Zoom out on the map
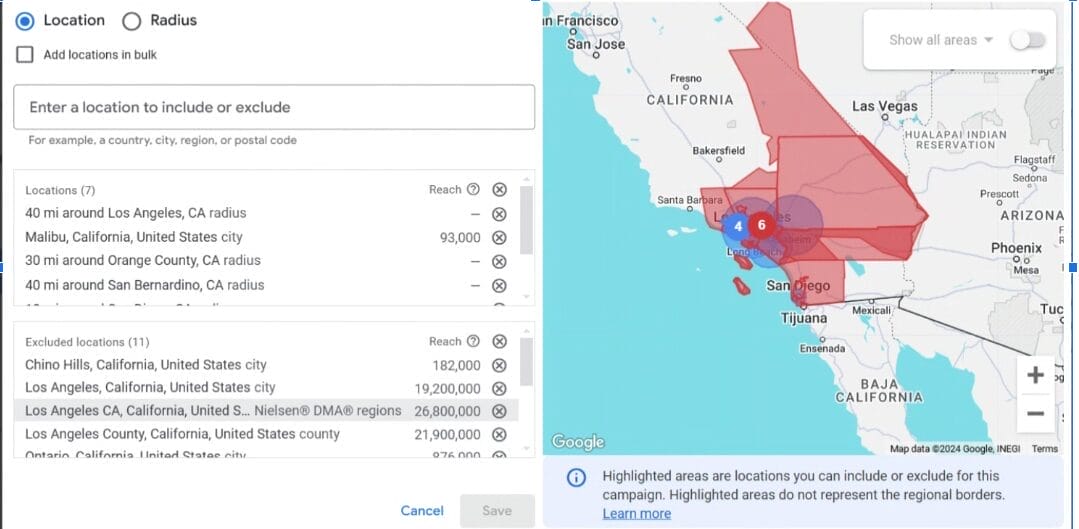The image size is (1079, 529). tap(1035, 413)
